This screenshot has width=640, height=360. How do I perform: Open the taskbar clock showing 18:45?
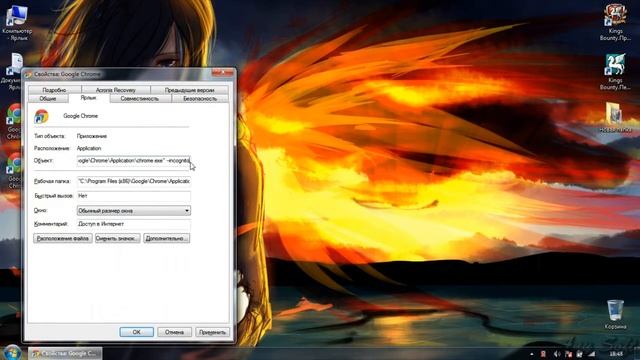[616, 354]
